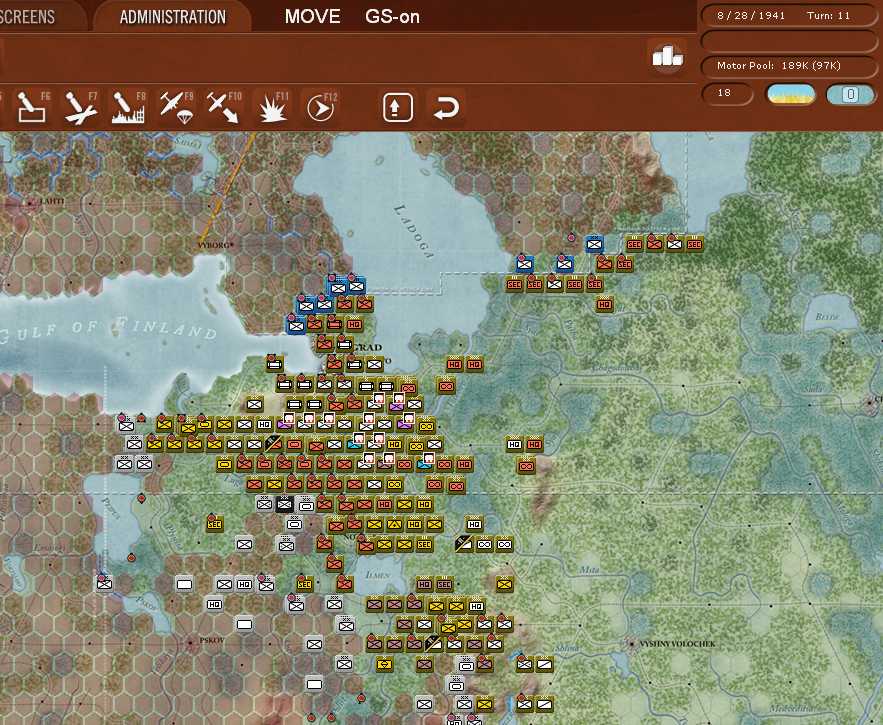Select the yellow mountain triangle unit counter
The height and width of the screenshot is (725, 883).
click(394, 524)
